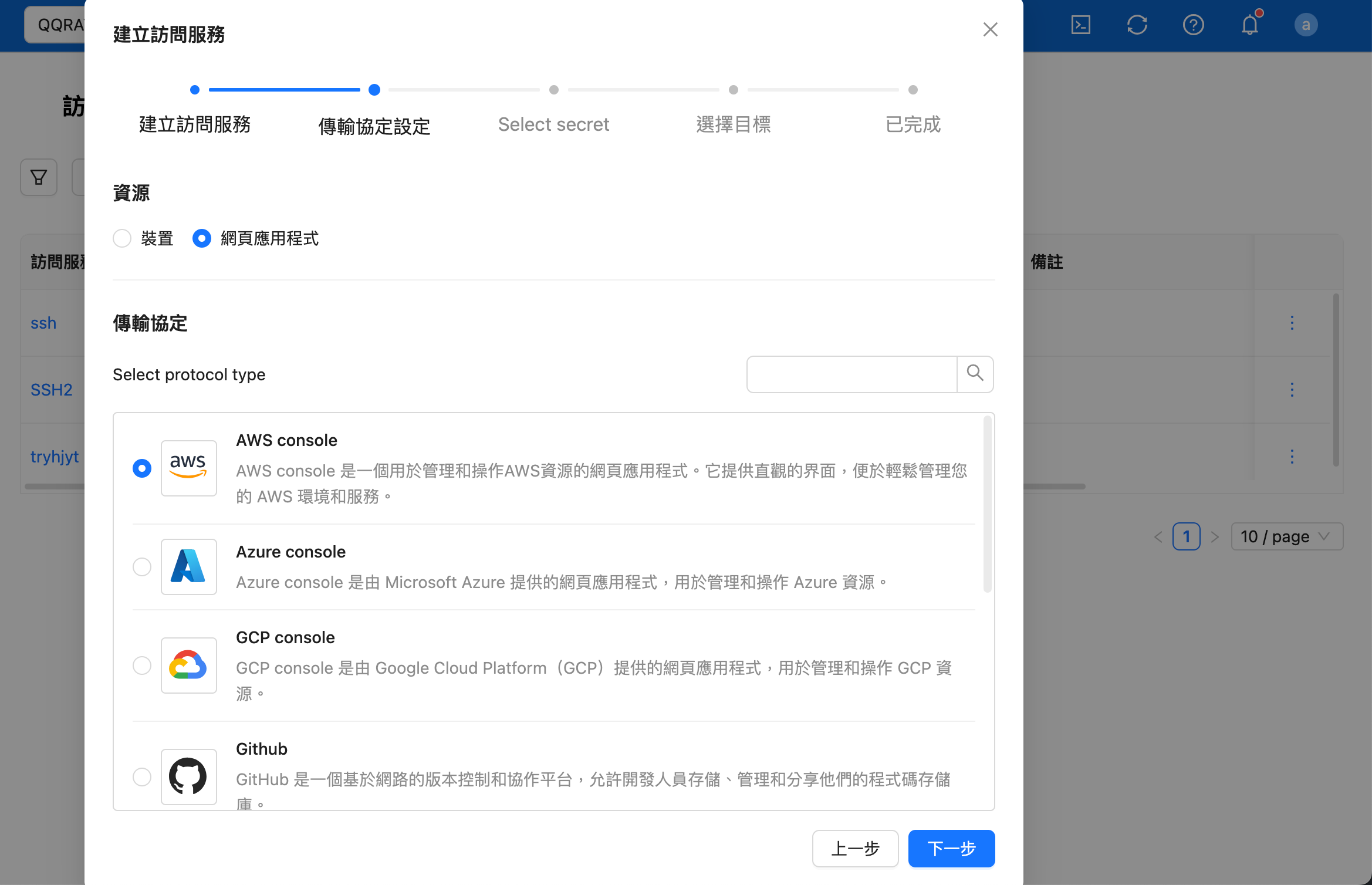Click the Azure console title text

(290, 552)
